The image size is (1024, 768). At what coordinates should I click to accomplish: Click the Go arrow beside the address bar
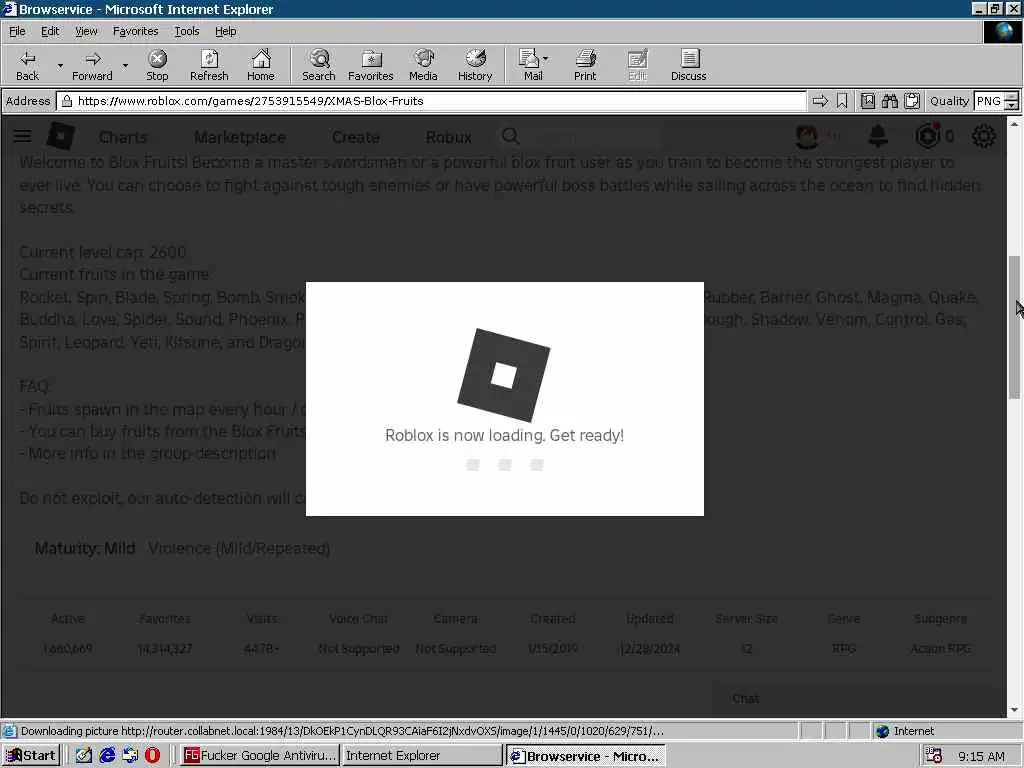tap(820, 101)
